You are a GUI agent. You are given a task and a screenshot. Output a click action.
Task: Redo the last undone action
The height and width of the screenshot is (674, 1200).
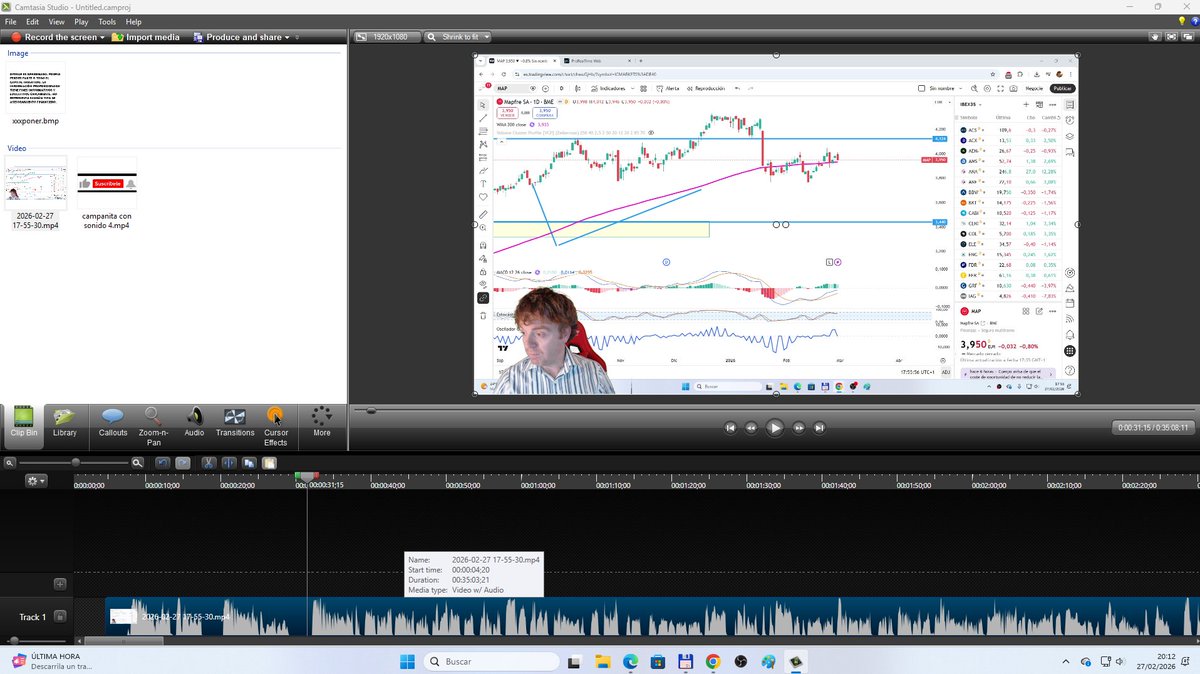(182, 463)
